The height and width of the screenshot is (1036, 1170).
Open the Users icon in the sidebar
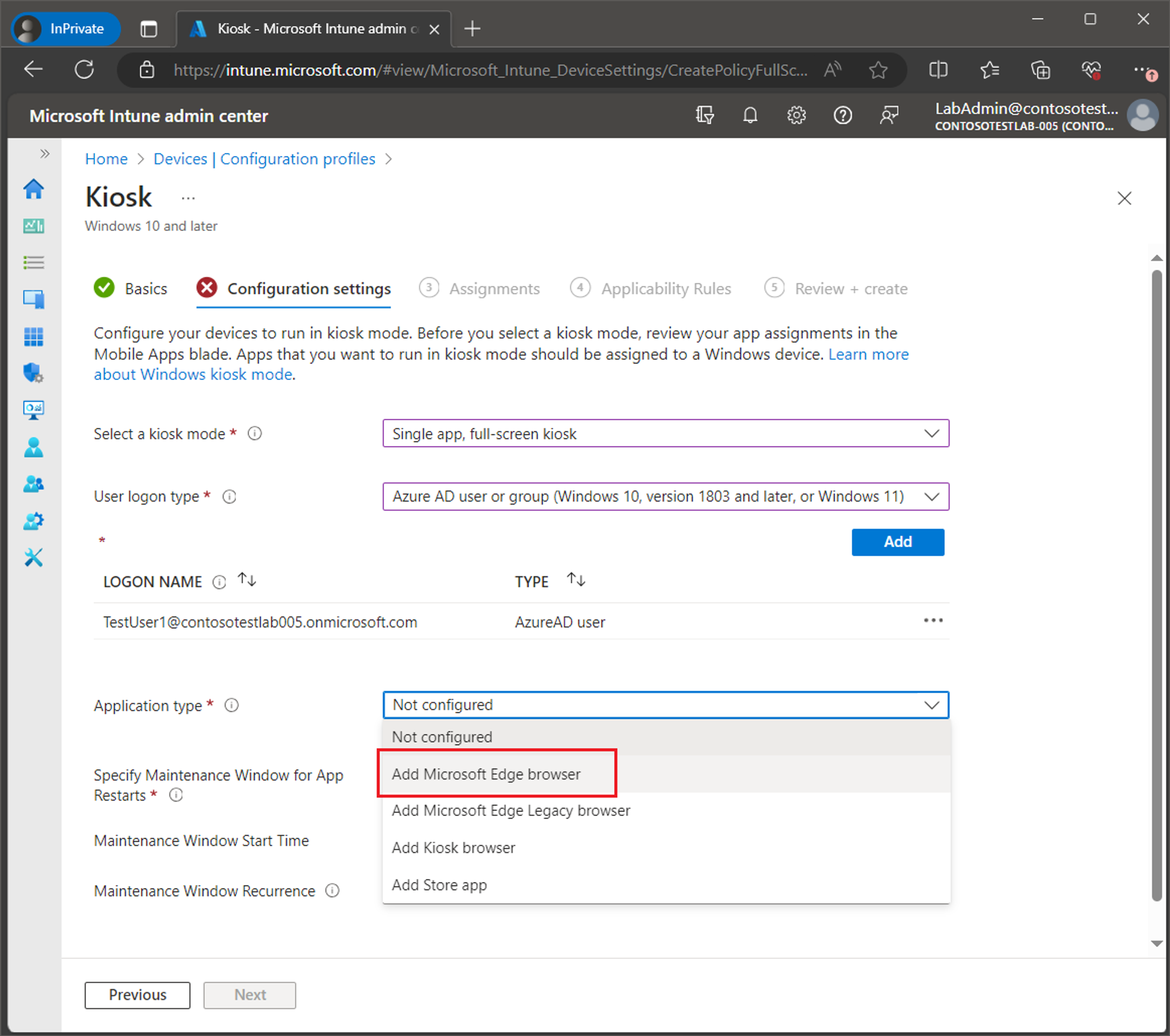coord(33,447)
